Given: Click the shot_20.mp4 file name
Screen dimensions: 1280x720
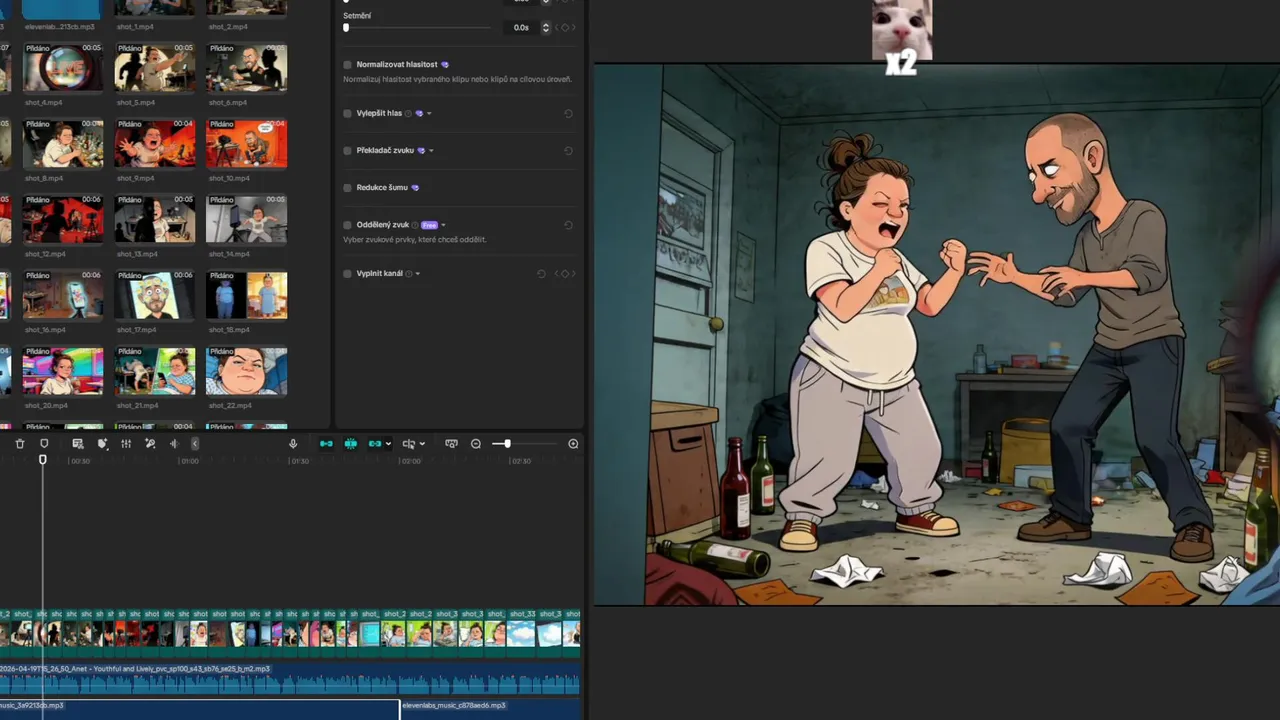Looking at the screenshot, I should (x=46, y=406).
